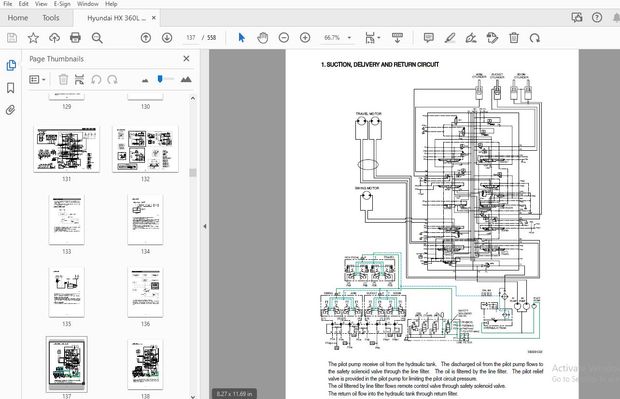Screen dimensions: 620x399
Task: Print the document using the printer icon
Action: pos(75,38)
